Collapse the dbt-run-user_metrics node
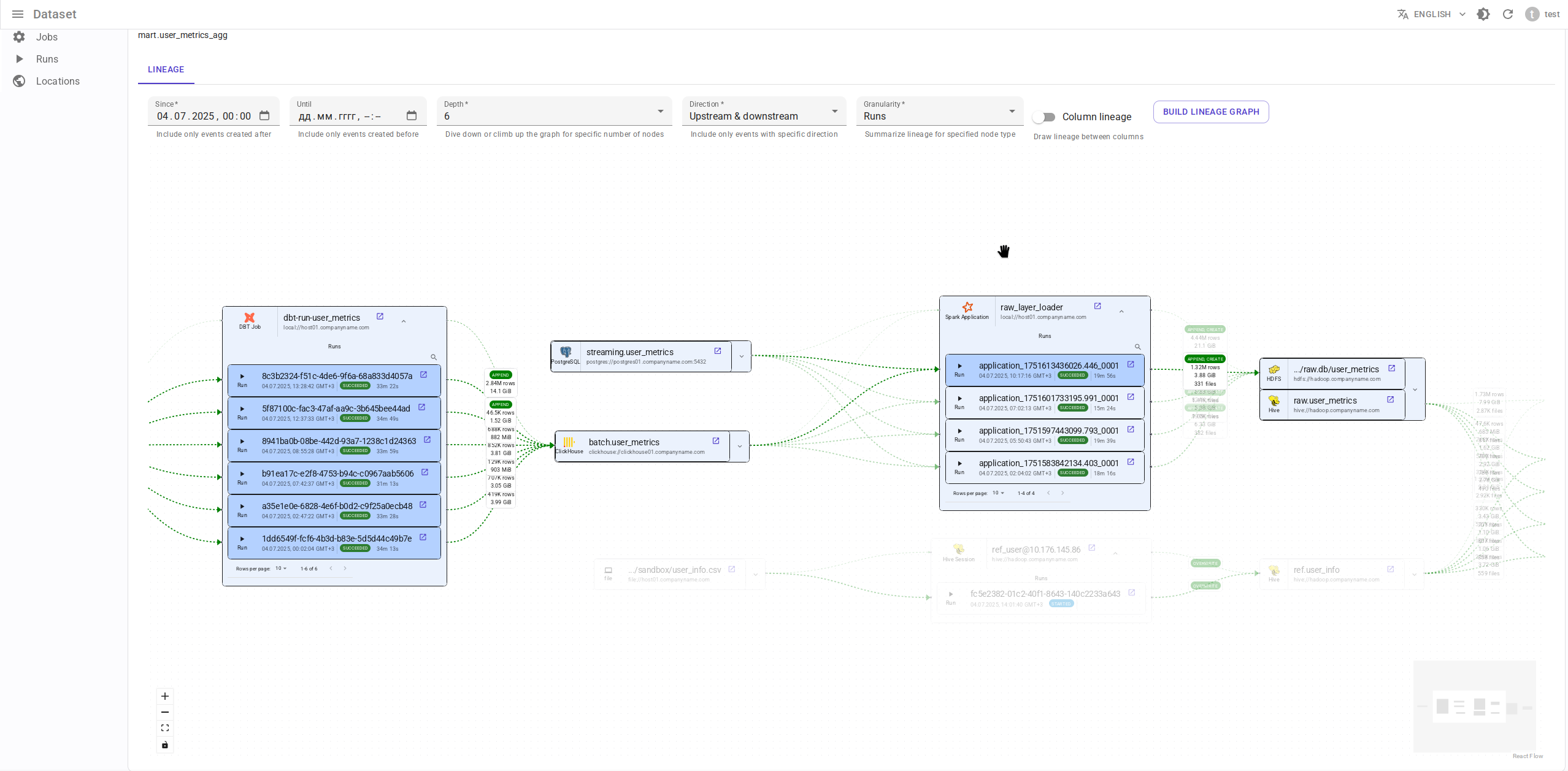 (x=404, y=321)
